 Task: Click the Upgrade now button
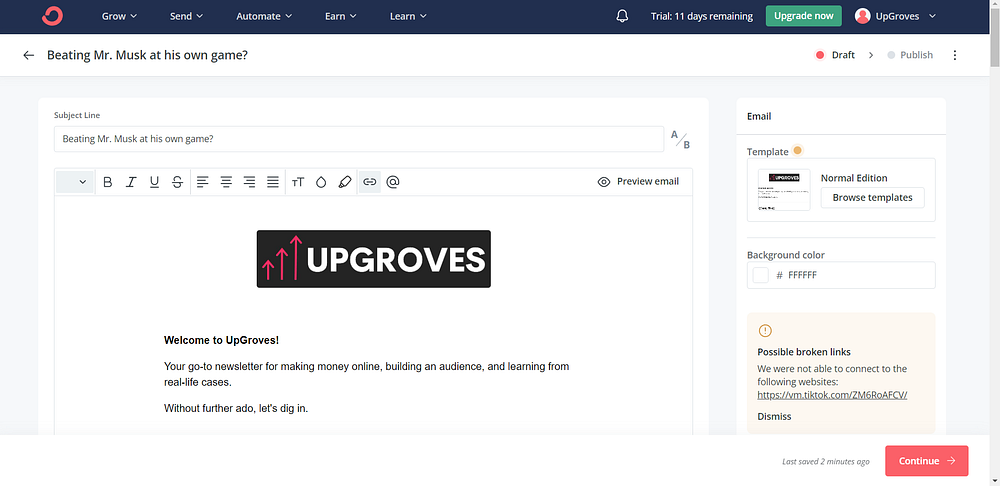pos(804,16)
